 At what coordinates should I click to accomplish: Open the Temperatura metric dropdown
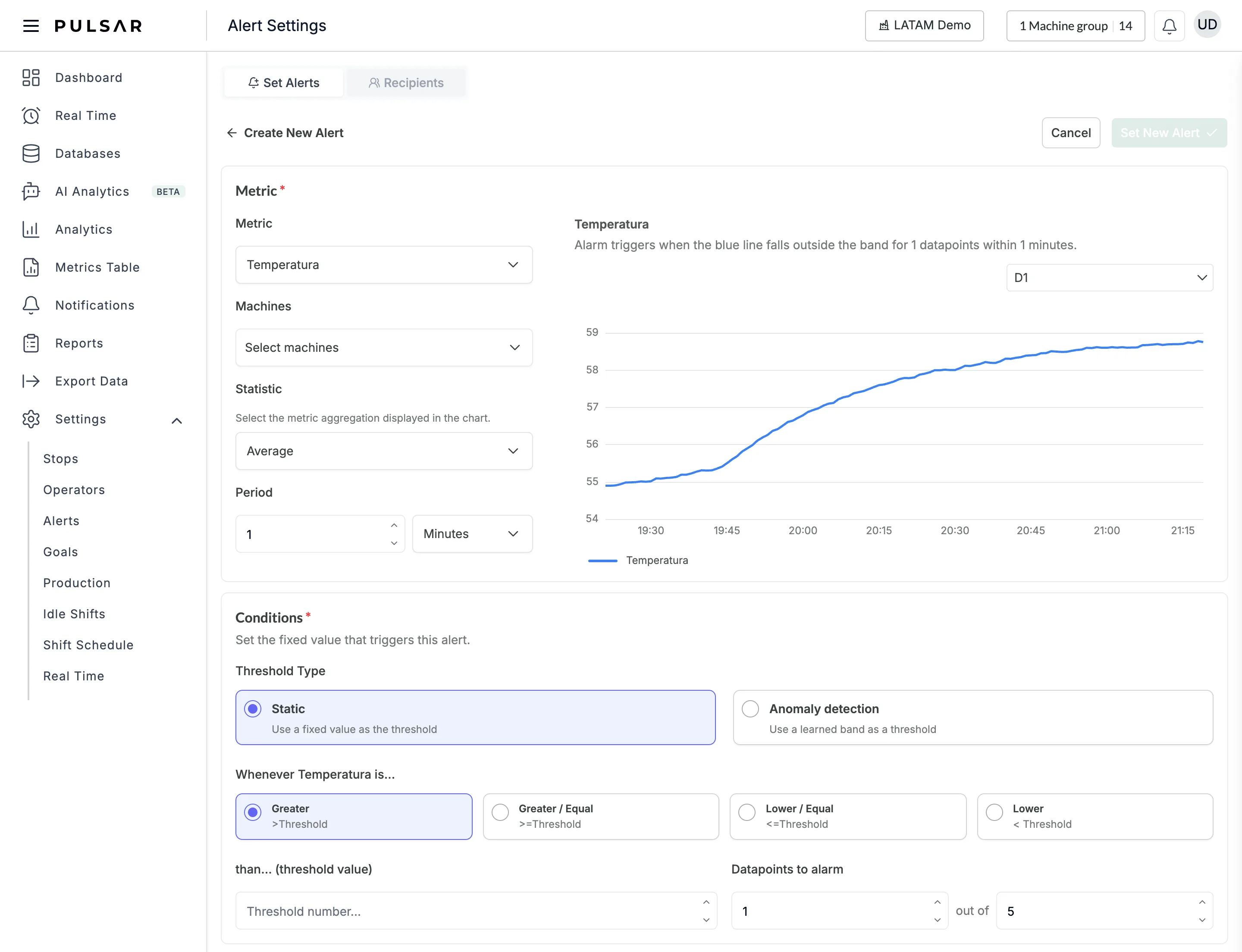pos(384,265)
